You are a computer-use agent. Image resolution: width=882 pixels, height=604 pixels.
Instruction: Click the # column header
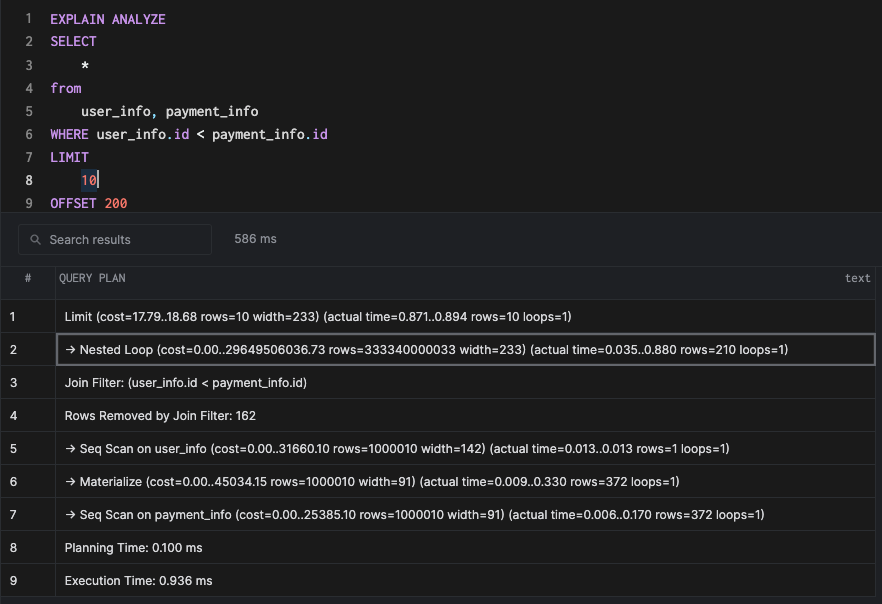point(28,278)
